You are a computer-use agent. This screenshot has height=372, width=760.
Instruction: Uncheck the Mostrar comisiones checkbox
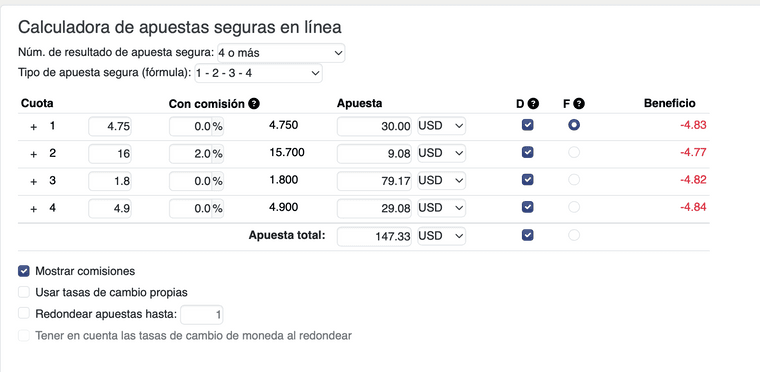click(x=24, y=271)
